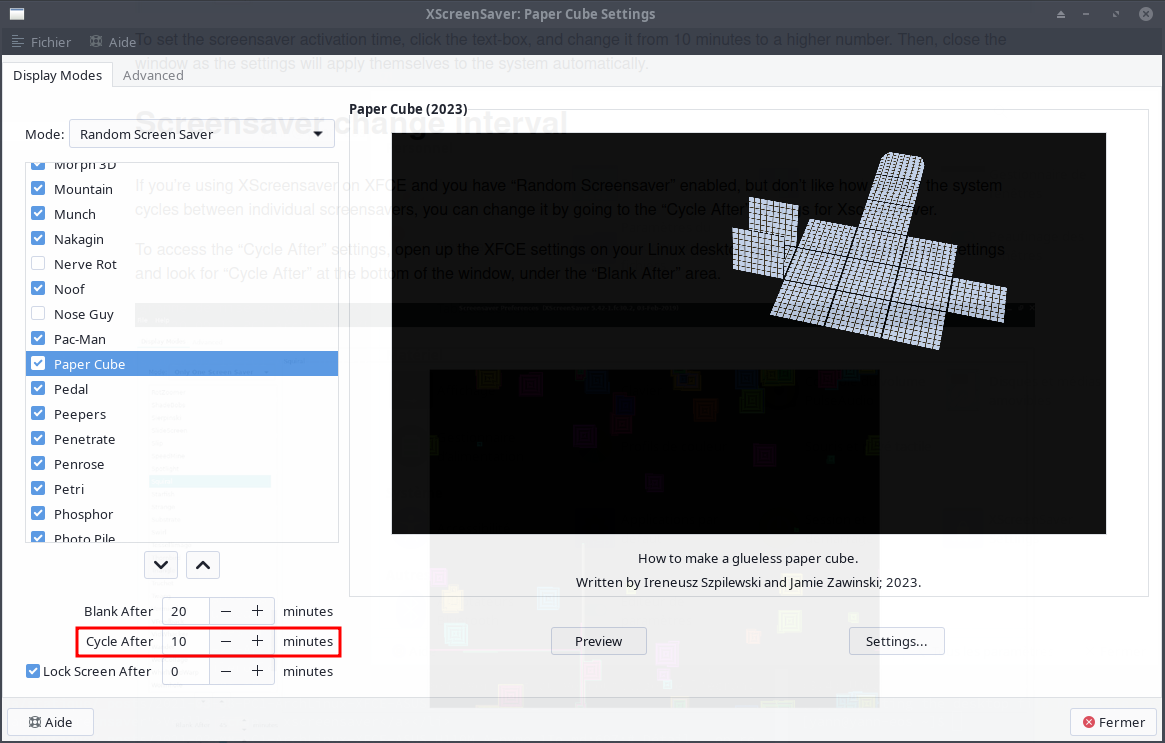Open the Fichier menu

[x=42, y=42]
